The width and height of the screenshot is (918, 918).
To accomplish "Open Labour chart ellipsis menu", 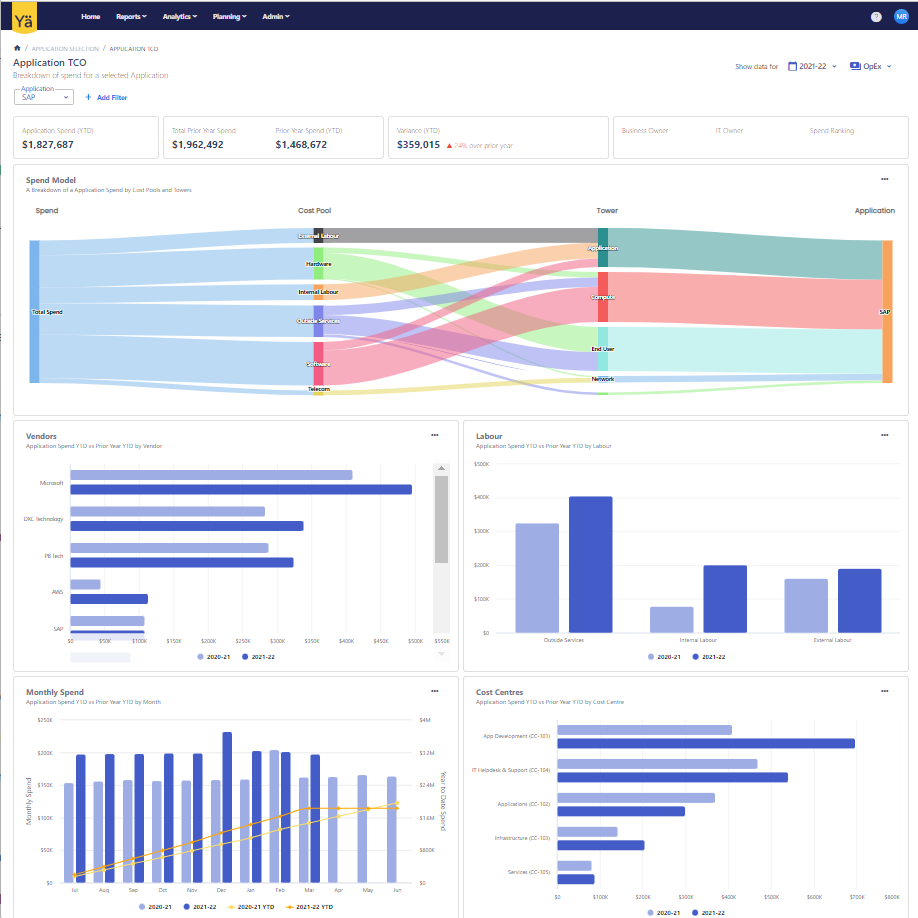I will tap(884, 435).
